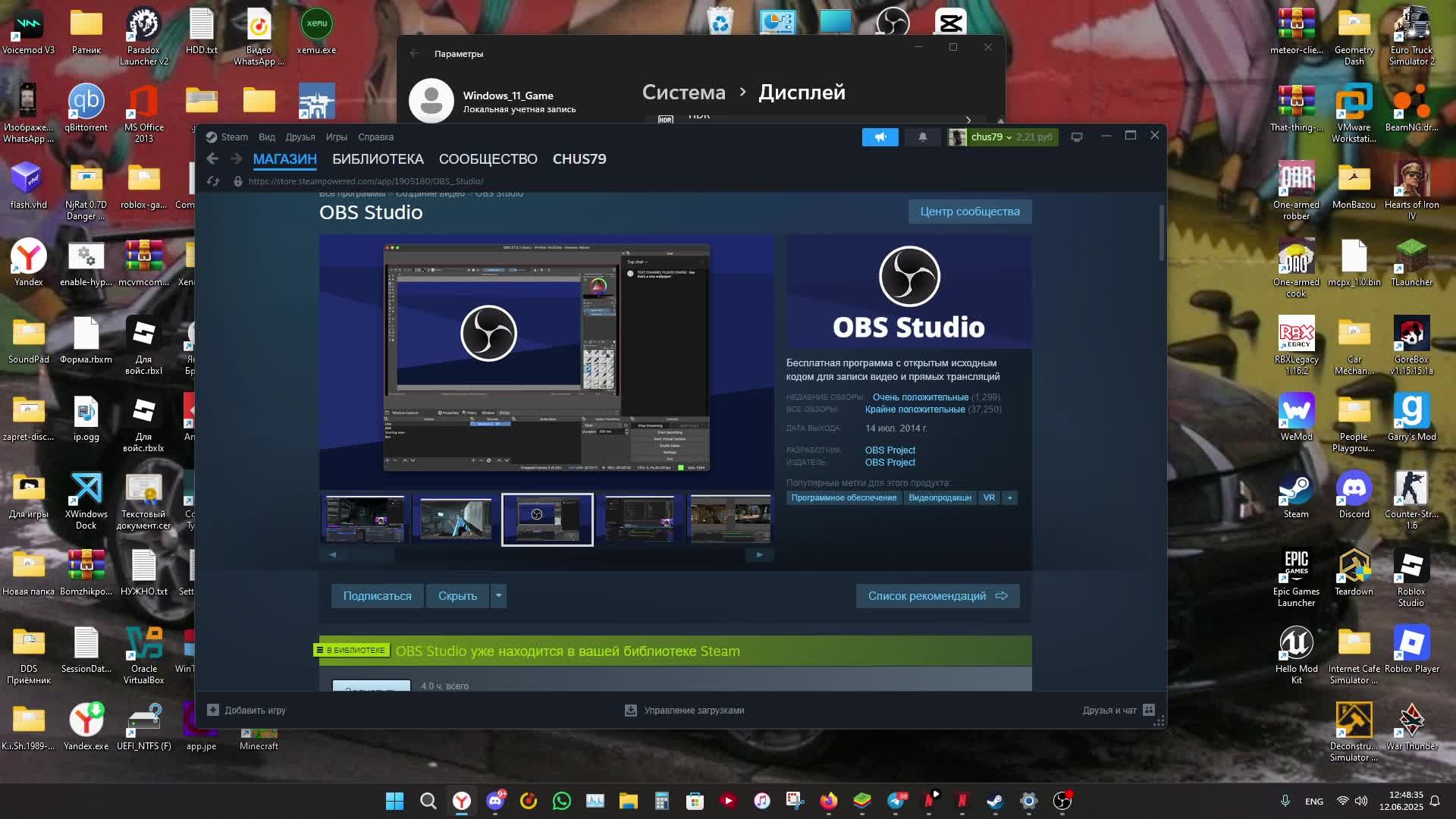The image size is (1456, 819).
Task: Open Steam notifications bell
Action: coord(923,137)
